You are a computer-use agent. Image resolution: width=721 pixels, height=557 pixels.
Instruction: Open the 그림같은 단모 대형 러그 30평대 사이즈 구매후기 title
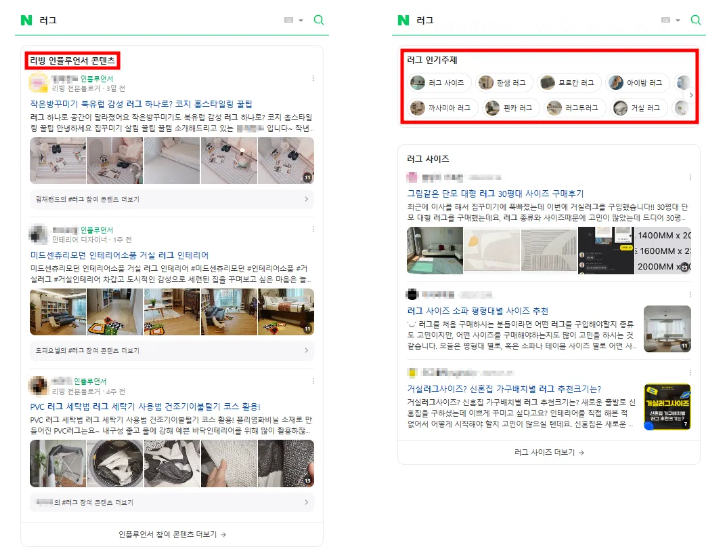coord(495,194)
